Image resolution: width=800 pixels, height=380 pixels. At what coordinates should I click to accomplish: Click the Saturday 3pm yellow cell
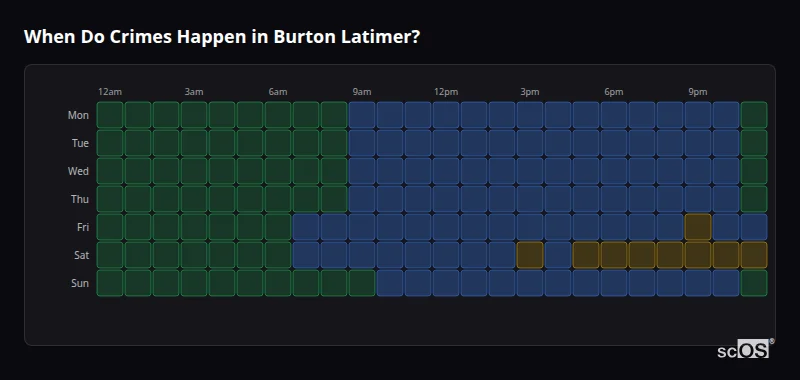[530, 255]
